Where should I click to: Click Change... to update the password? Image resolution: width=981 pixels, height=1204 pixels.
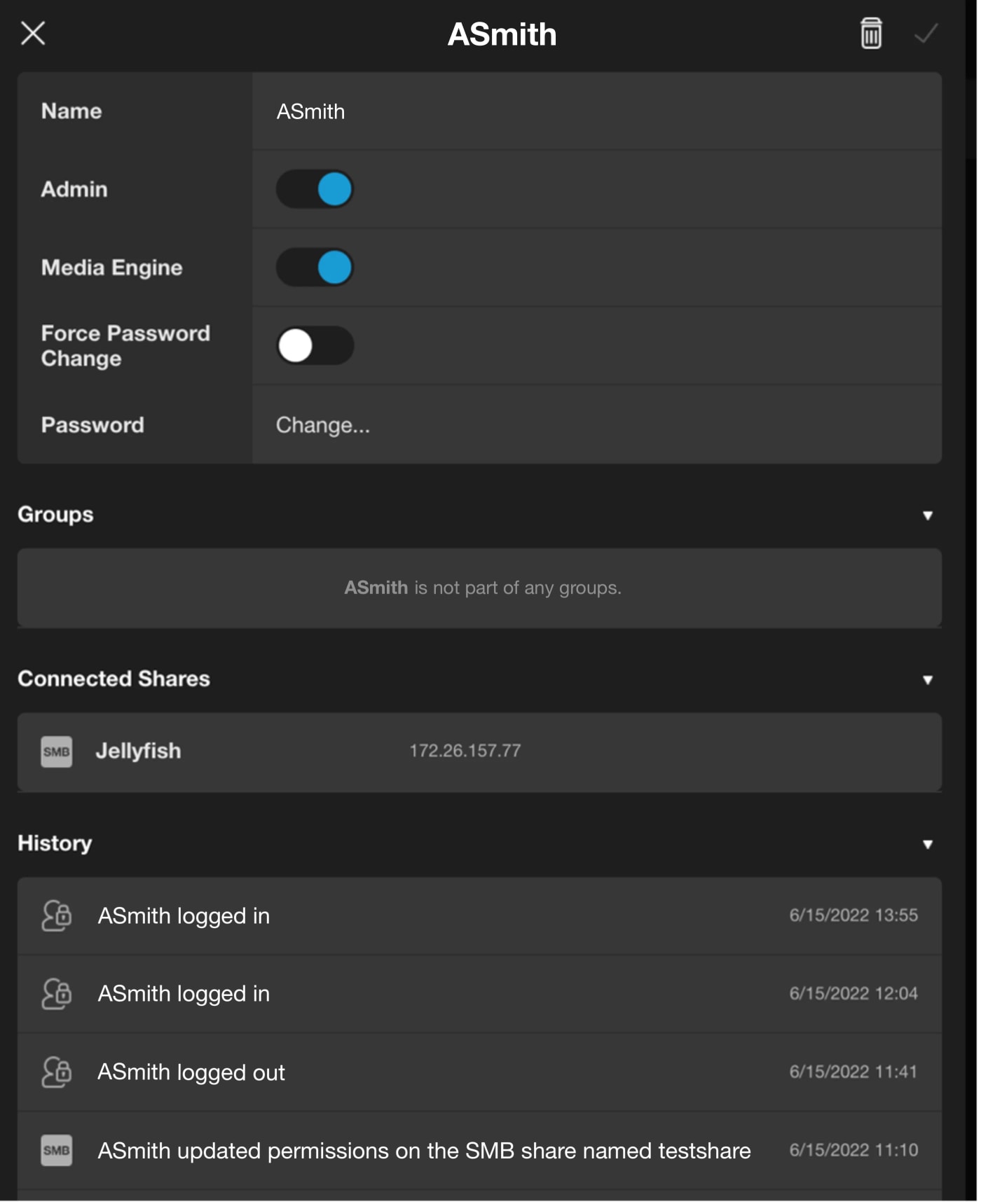click(x=323, y=426)
